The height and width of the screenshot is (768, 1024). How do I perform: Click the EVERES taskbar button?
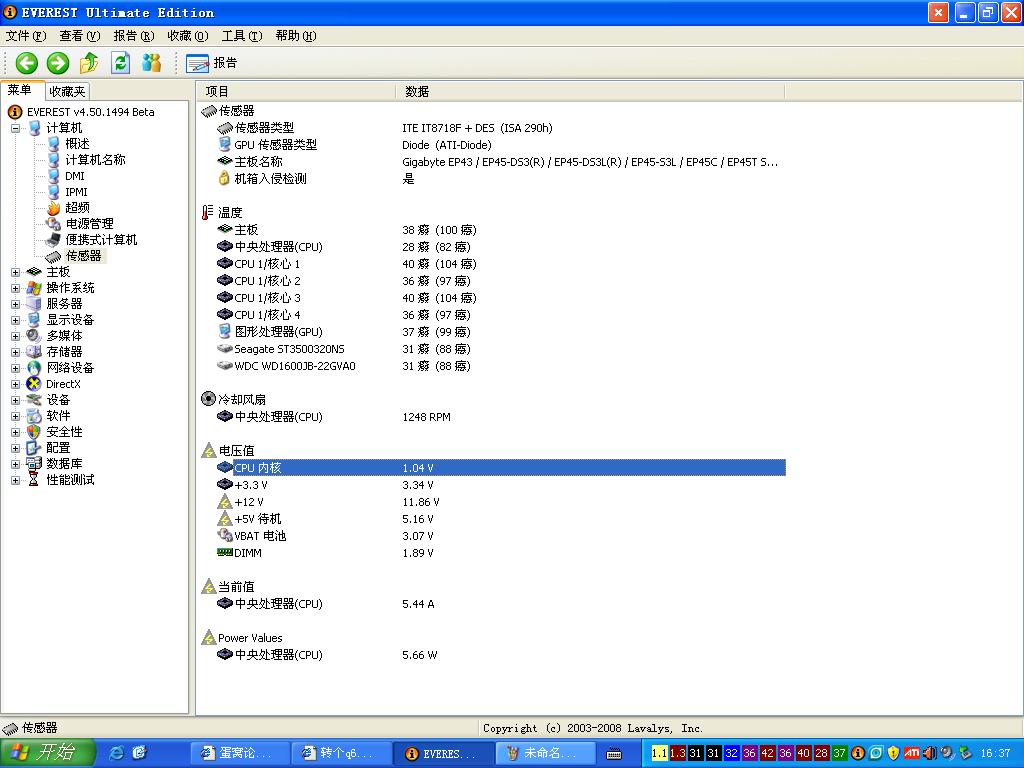443,753
